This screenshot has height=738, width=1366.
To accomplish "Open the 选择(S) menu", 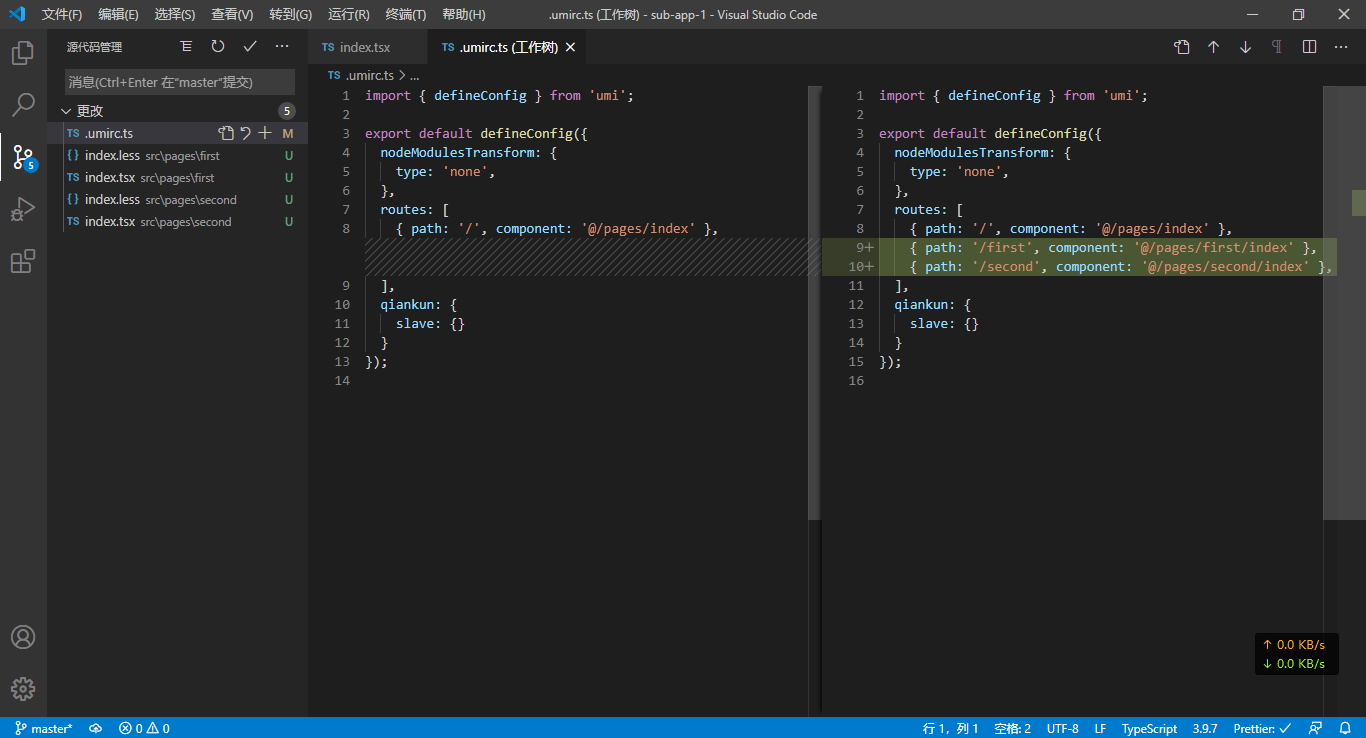I will [175, 14].
